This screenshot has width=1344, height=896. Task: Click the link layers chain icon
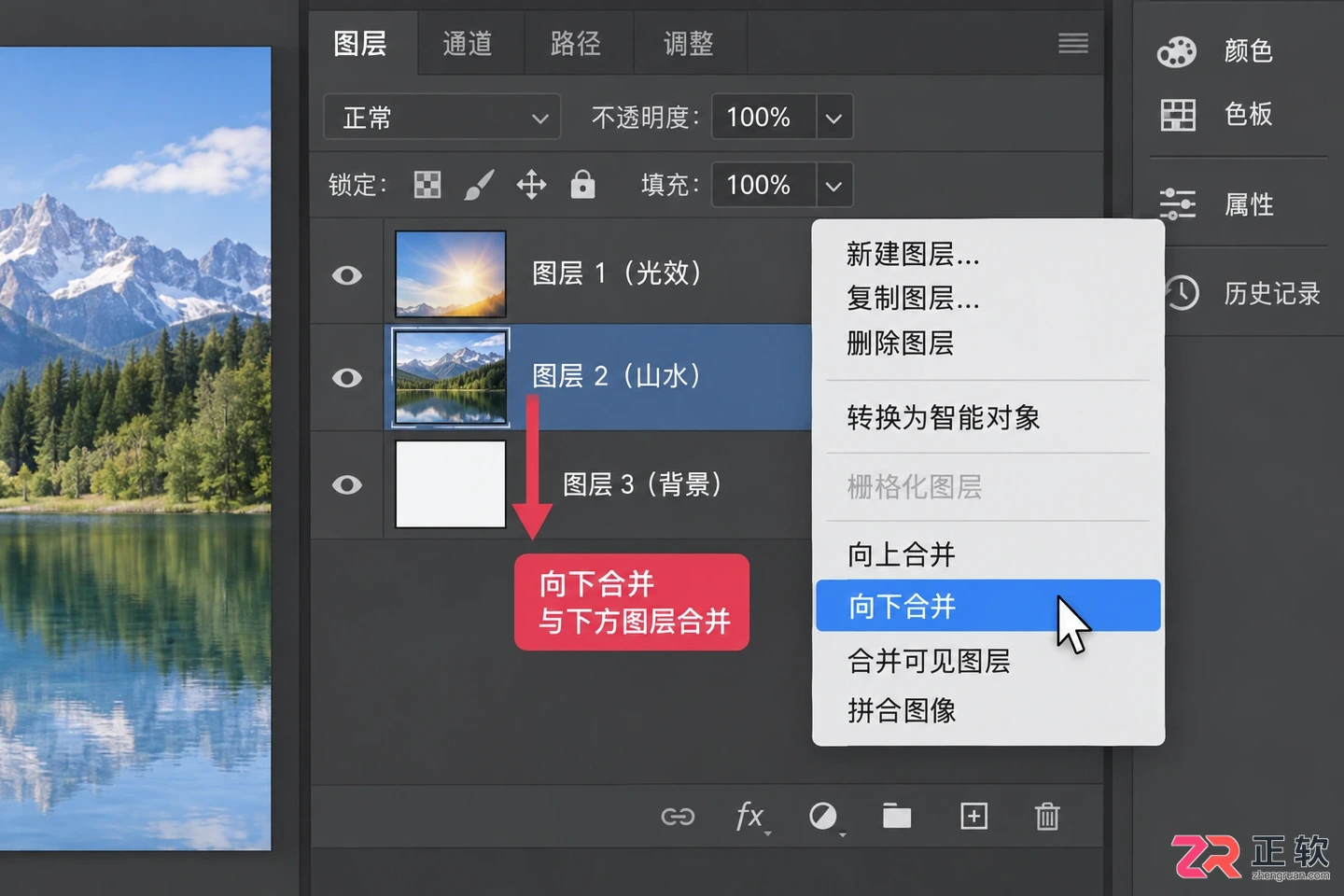tap(678, 817)
